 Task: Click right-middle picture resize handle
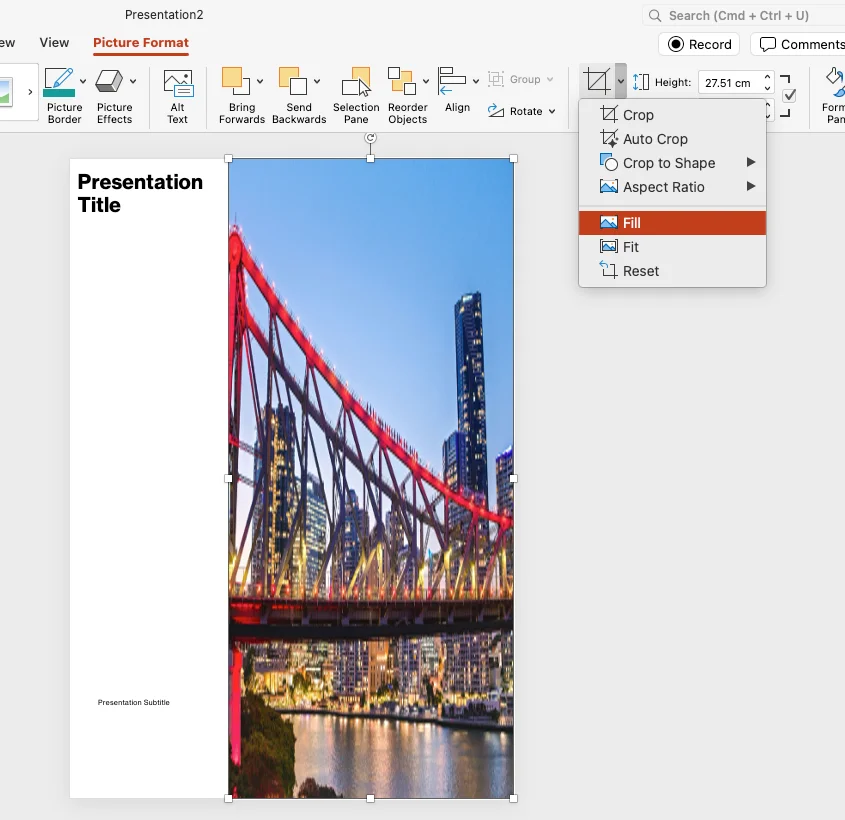[x=513, y=478]
